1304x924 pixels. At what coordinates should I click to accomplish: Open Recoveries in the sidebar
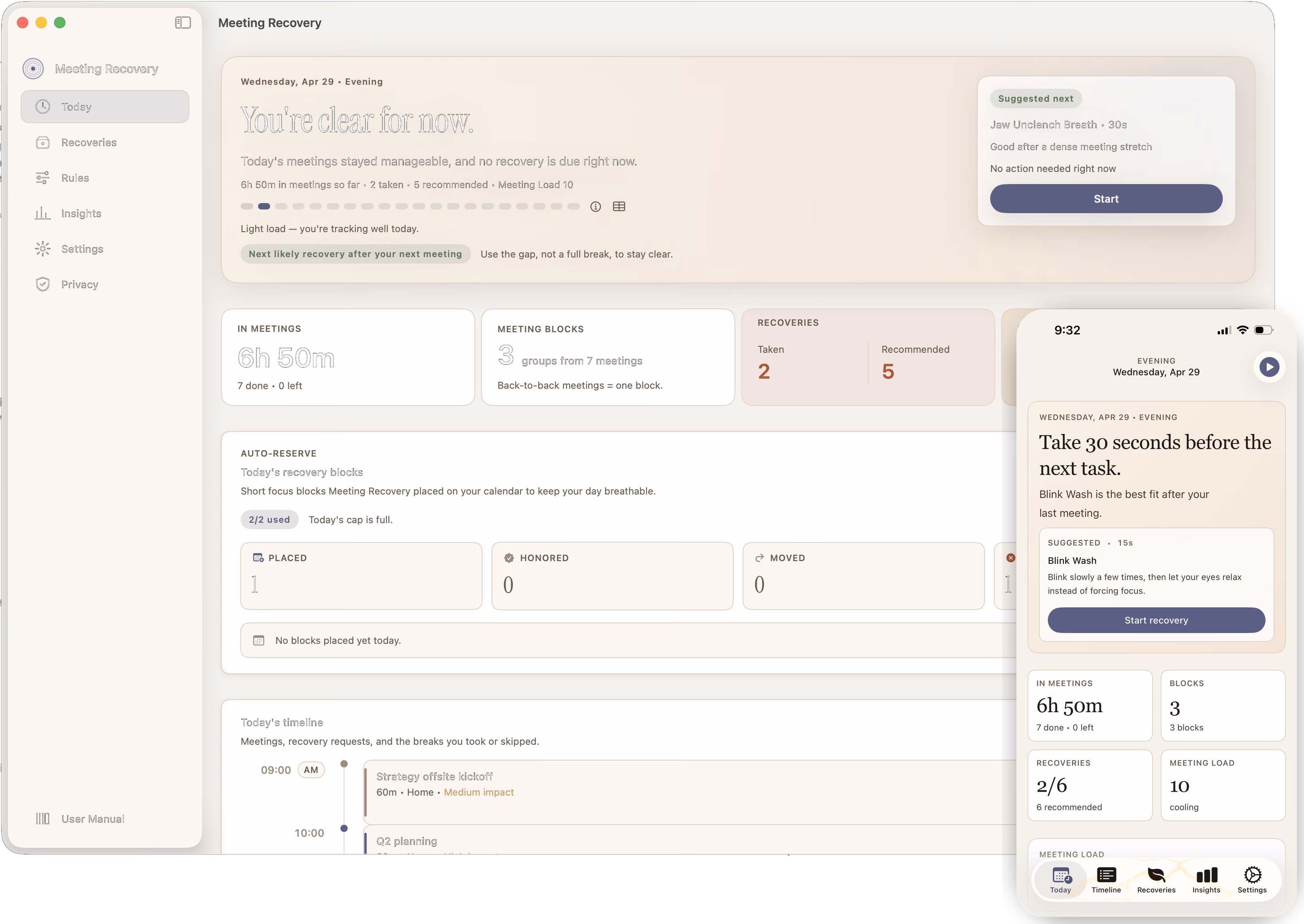[x=105, y=142]
